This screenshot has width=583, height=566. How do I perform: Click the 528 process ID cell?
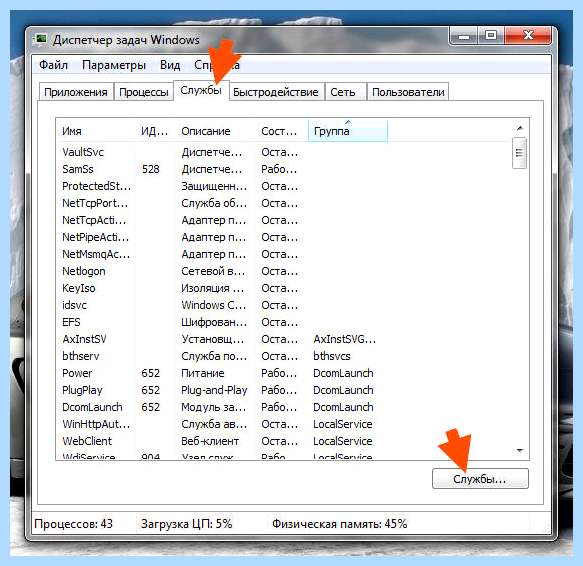[151, 169]
